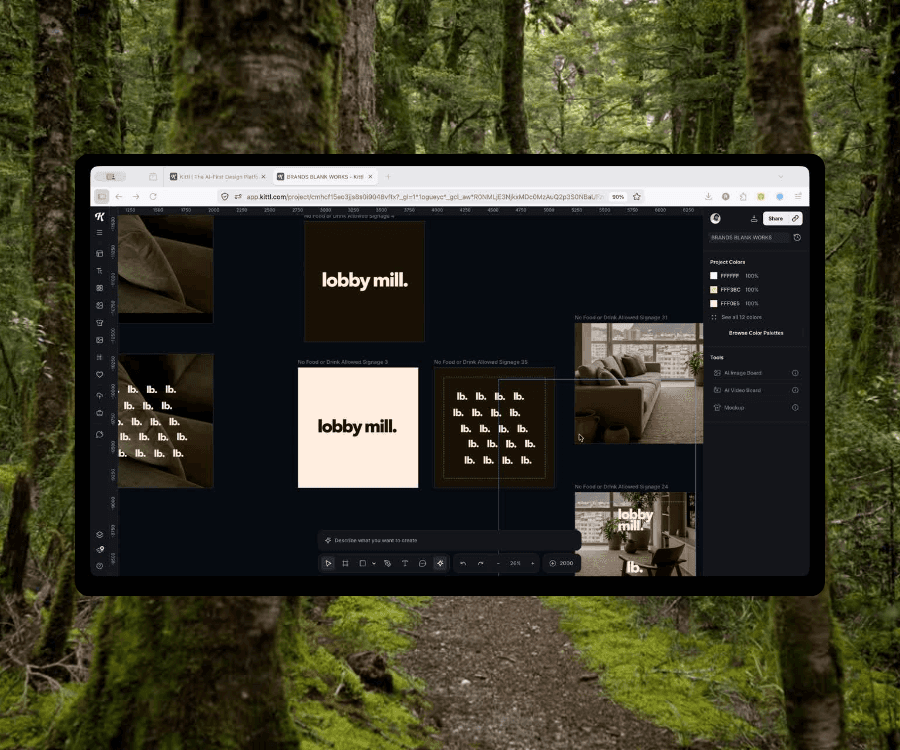Open the AI Image Board tool
This screenshot has height=750, width=900.
(743, 373)
